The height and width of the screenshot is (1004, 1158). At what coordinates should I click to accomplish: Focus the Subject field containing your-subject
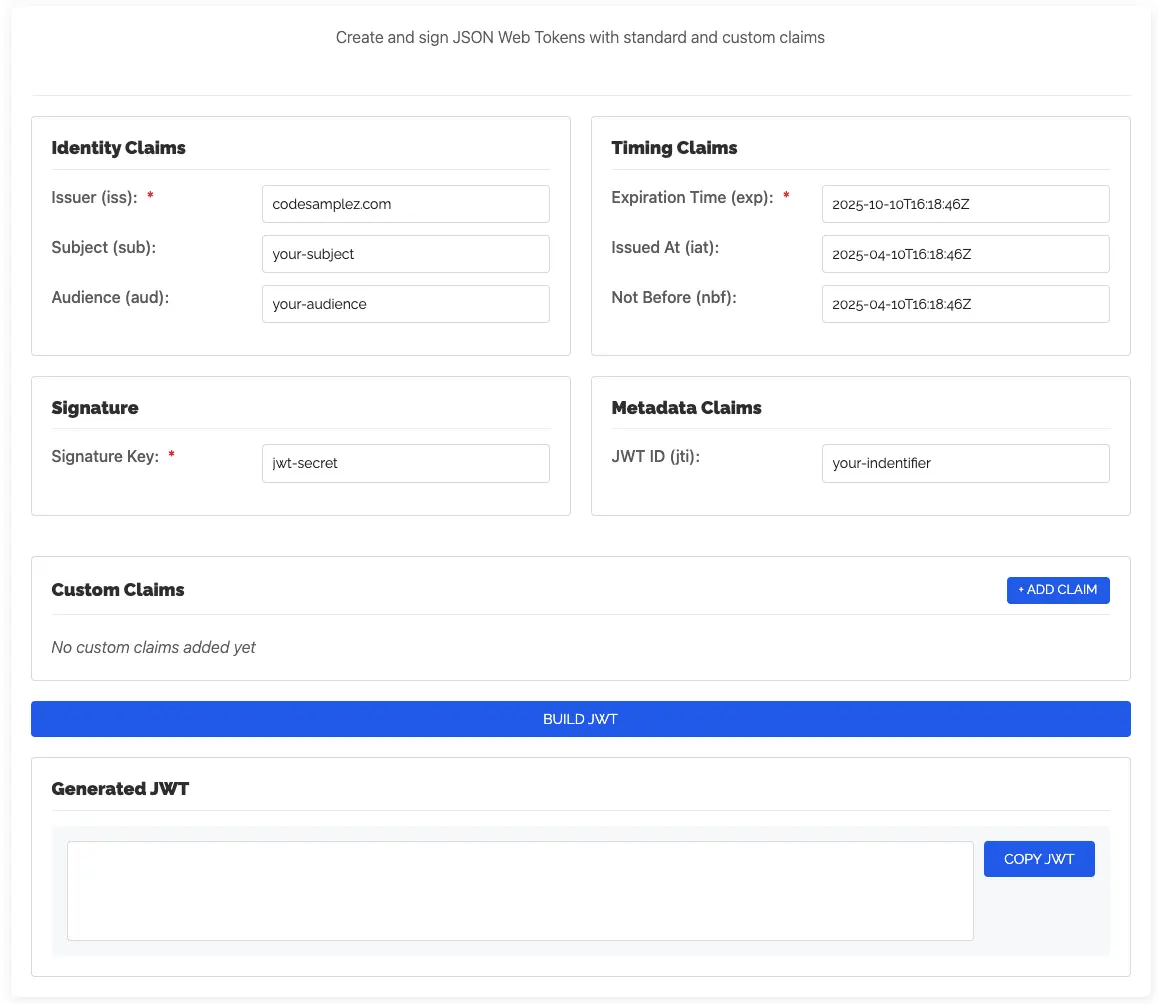click(x=405, y=254)
